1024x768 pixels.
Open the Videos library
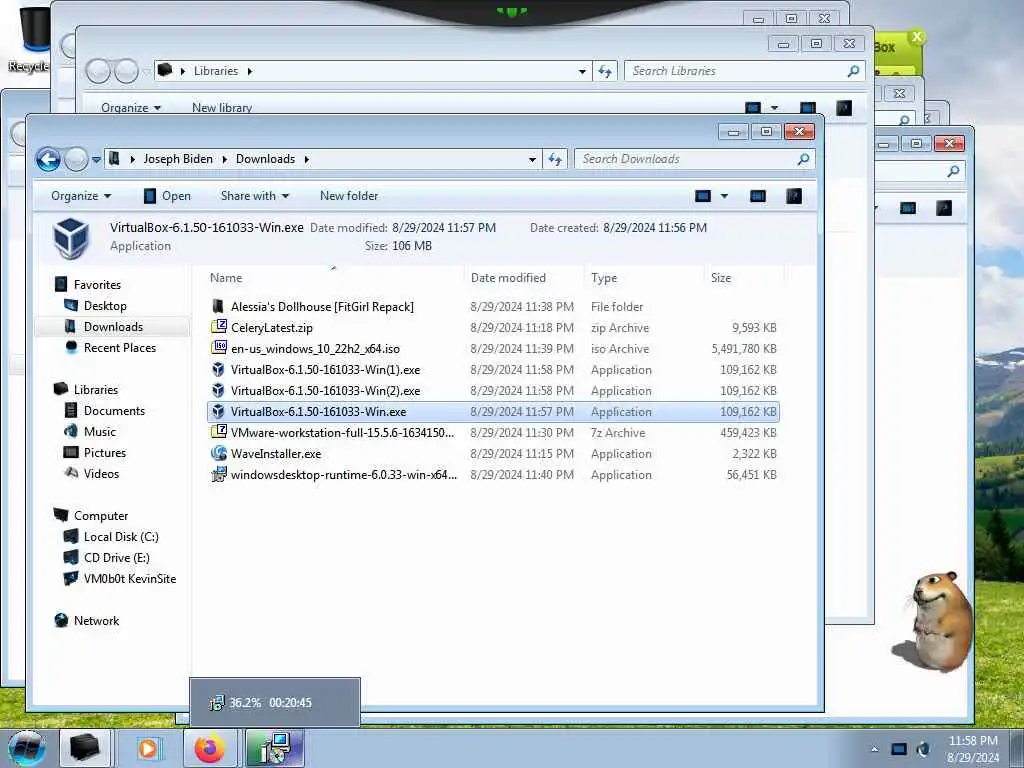click(x=101, y=473)
